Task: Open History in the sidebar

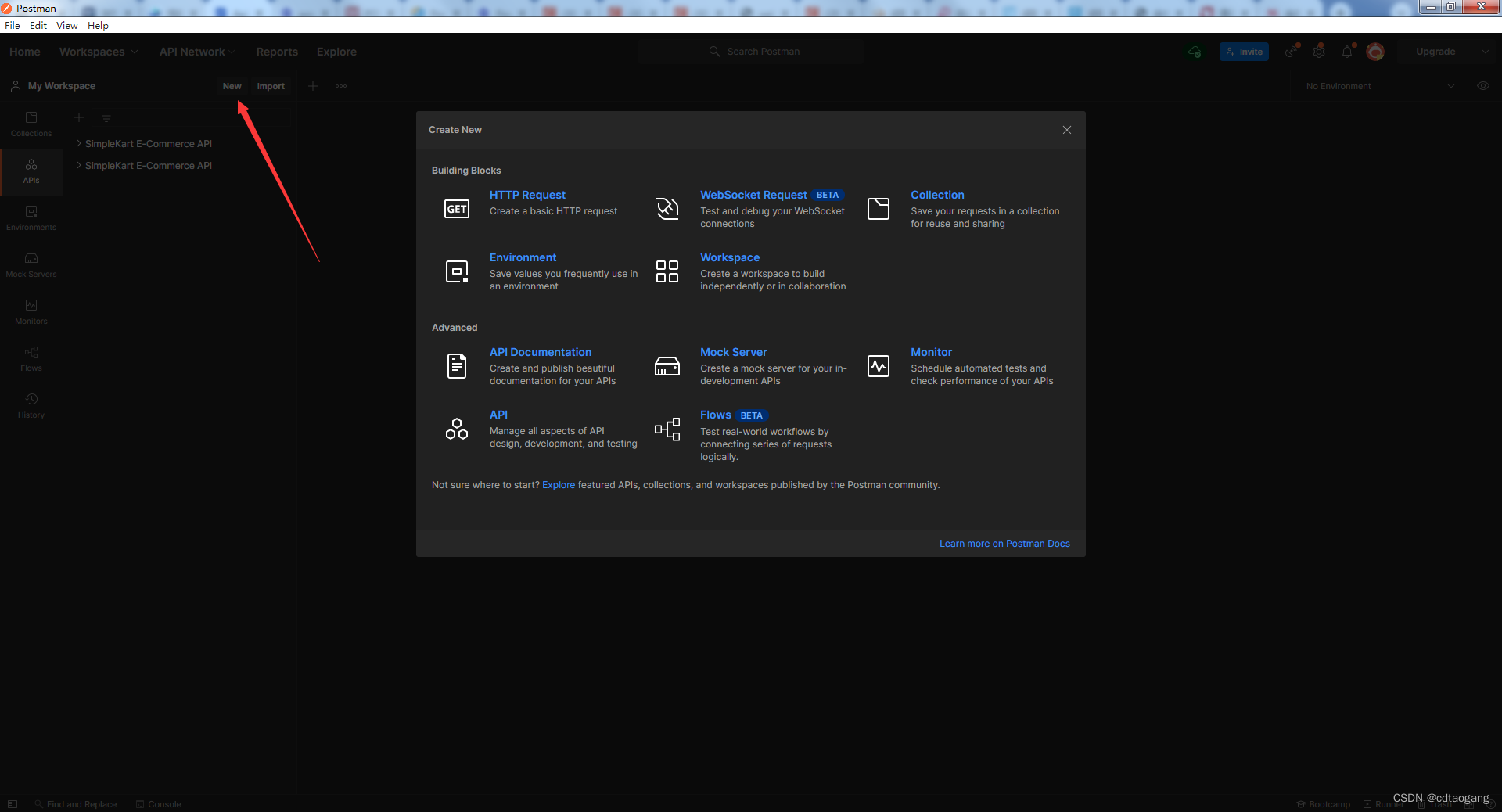Action: (x=31, y=407)
